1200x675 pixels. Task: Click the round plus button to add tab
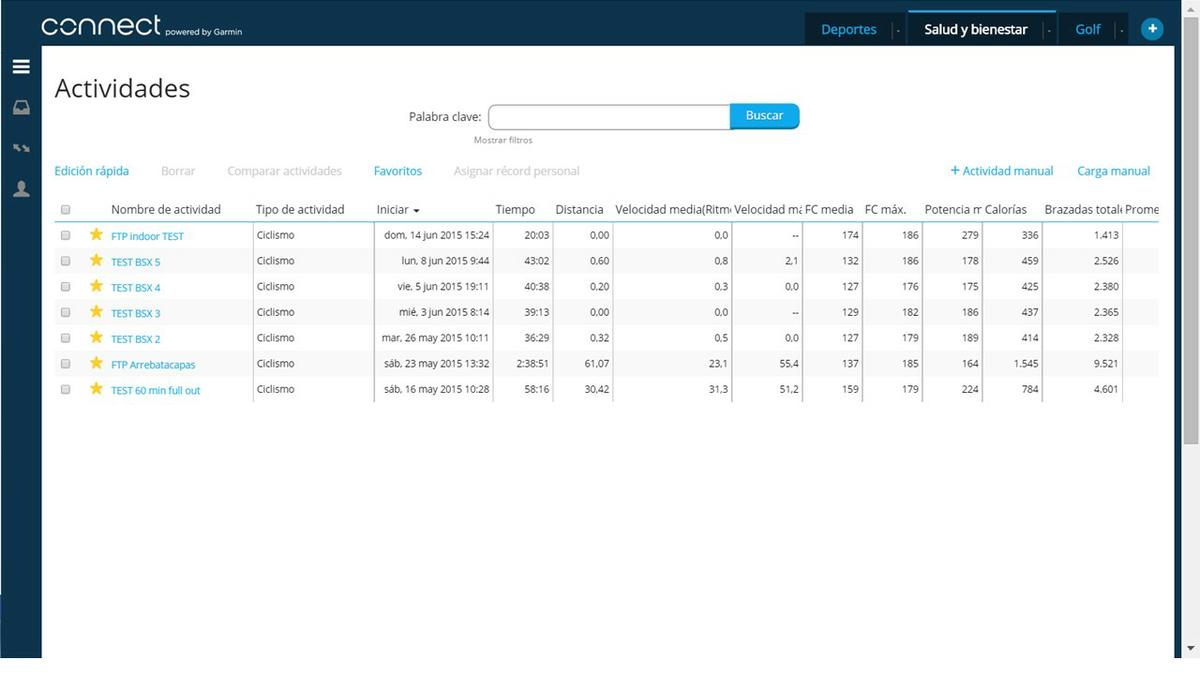(x=1152, y=29)
